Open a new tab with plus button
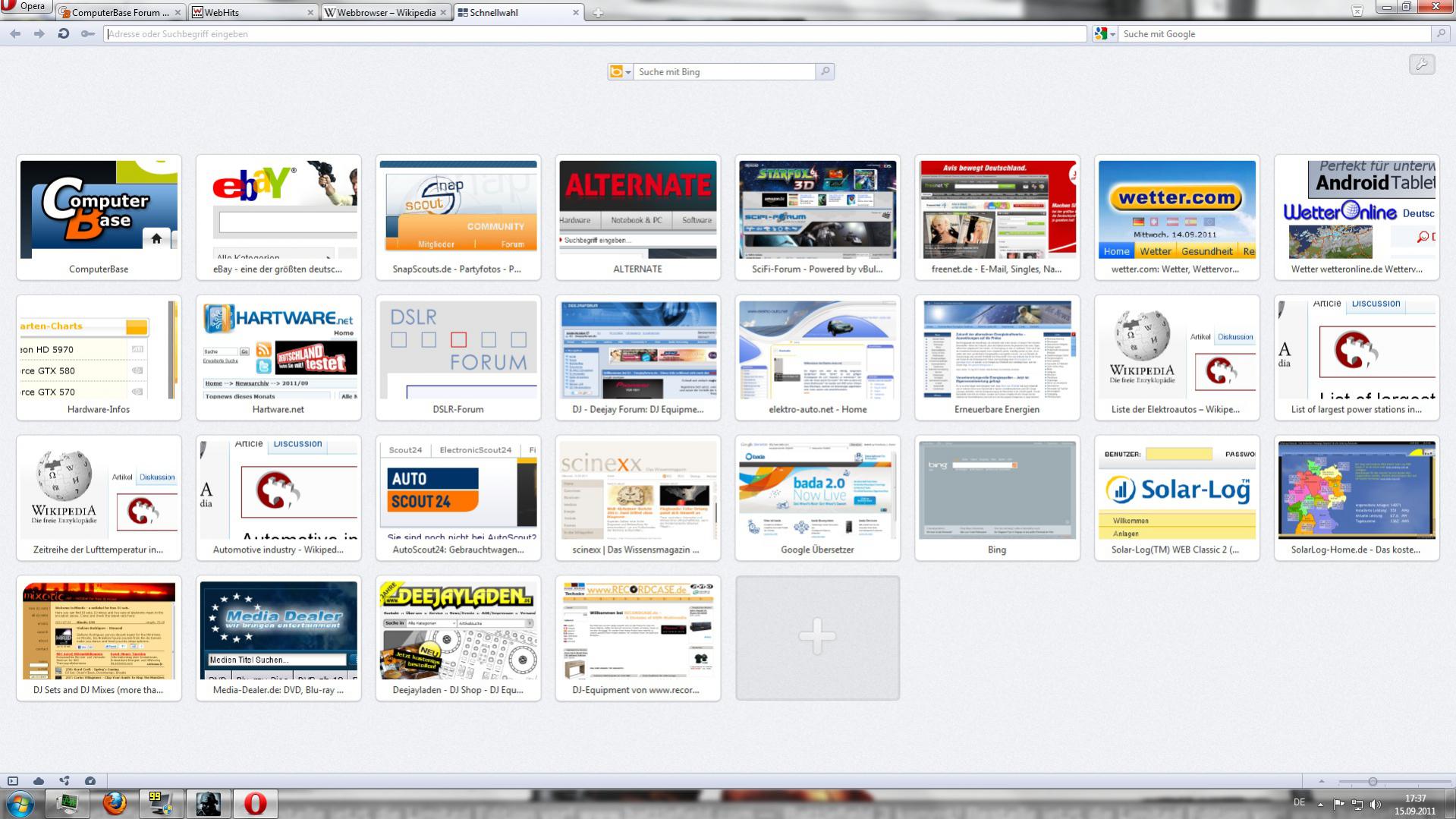The width and height of the screenshot is (1456, 819). (598, 13)
